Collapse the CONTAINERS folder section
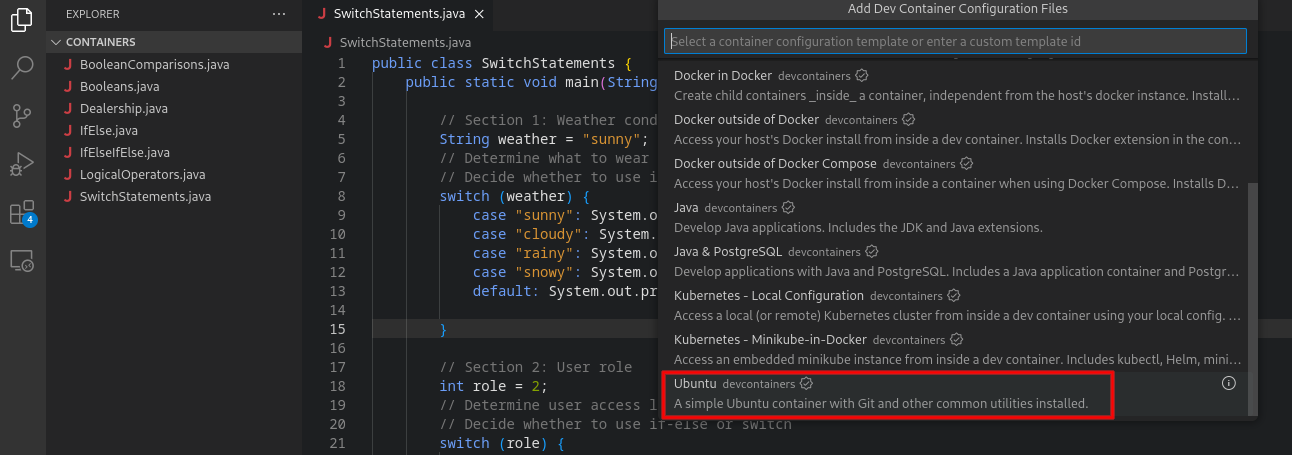The image size is (1292, 455). (174, 42)
